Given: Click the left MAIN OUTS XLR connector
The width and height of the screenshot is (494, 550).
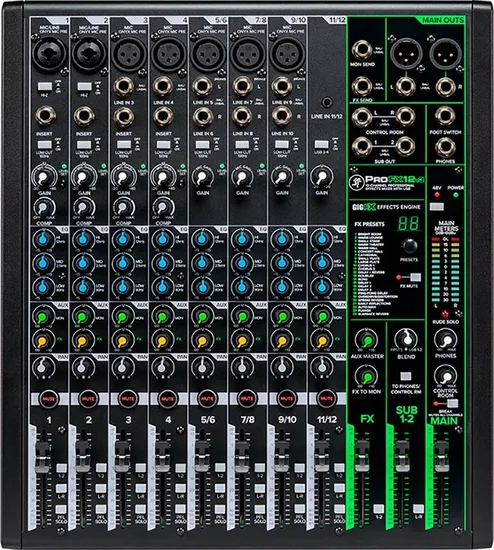Looking at the screenshot, I should coord(406,54).
